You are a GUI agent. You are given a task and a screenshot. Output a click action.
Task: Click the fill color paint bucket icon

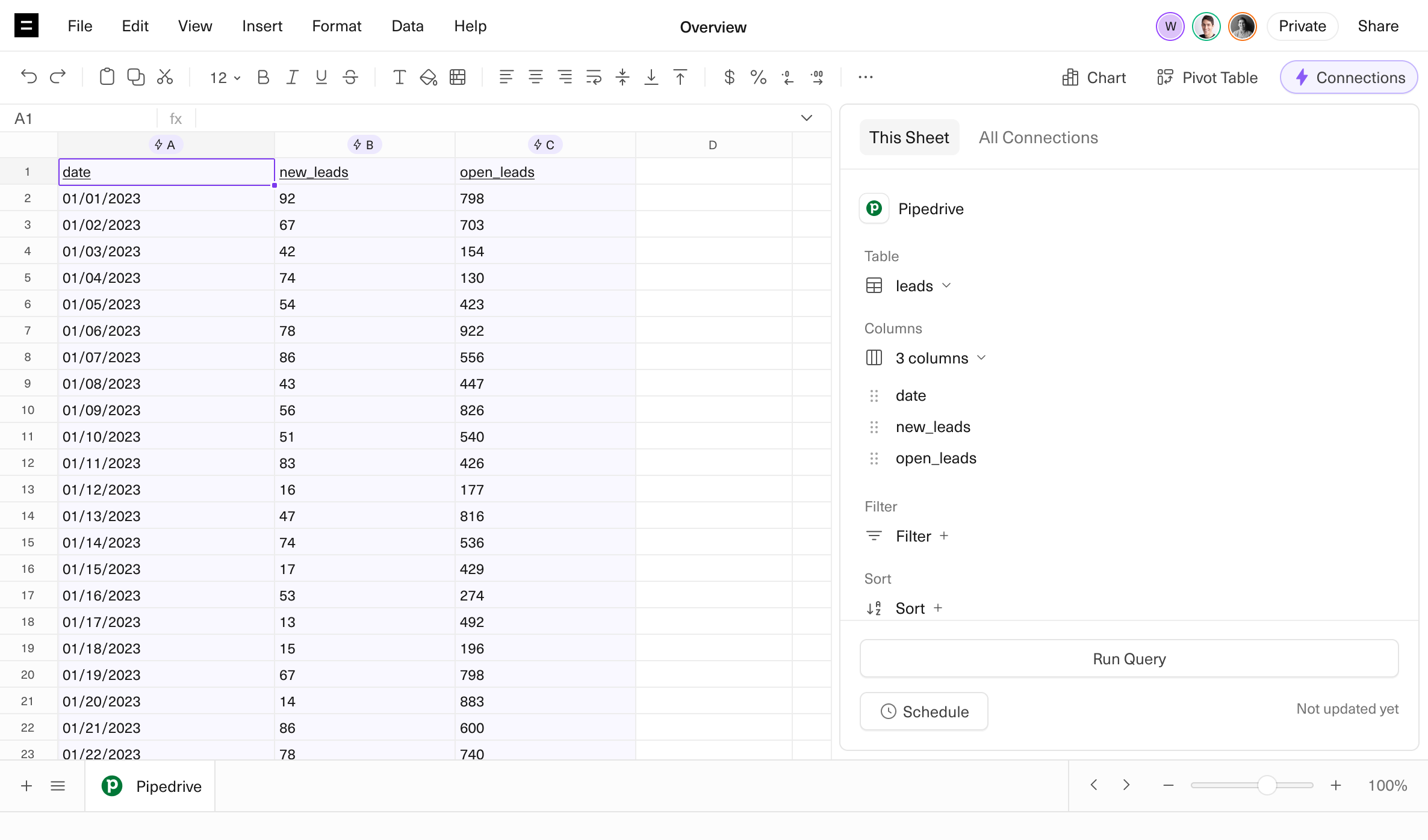[x=428, y=77]
